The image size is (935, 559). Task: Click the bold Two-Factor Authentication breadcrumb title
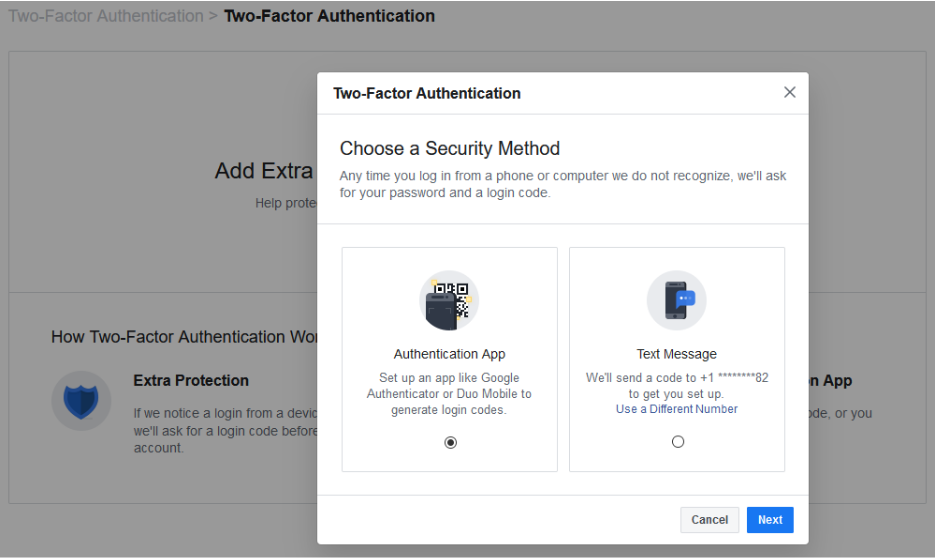pos(329,16)
